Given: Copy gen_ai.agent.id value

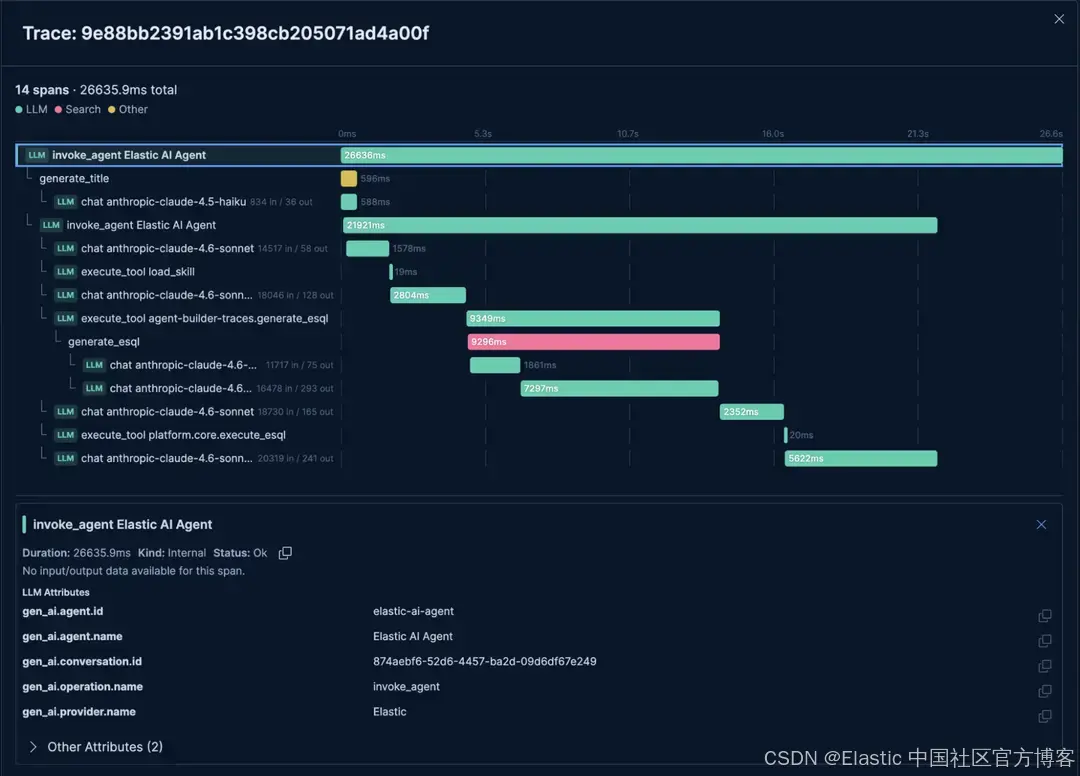Looking at the screenshot, I should pos(1044,616).
